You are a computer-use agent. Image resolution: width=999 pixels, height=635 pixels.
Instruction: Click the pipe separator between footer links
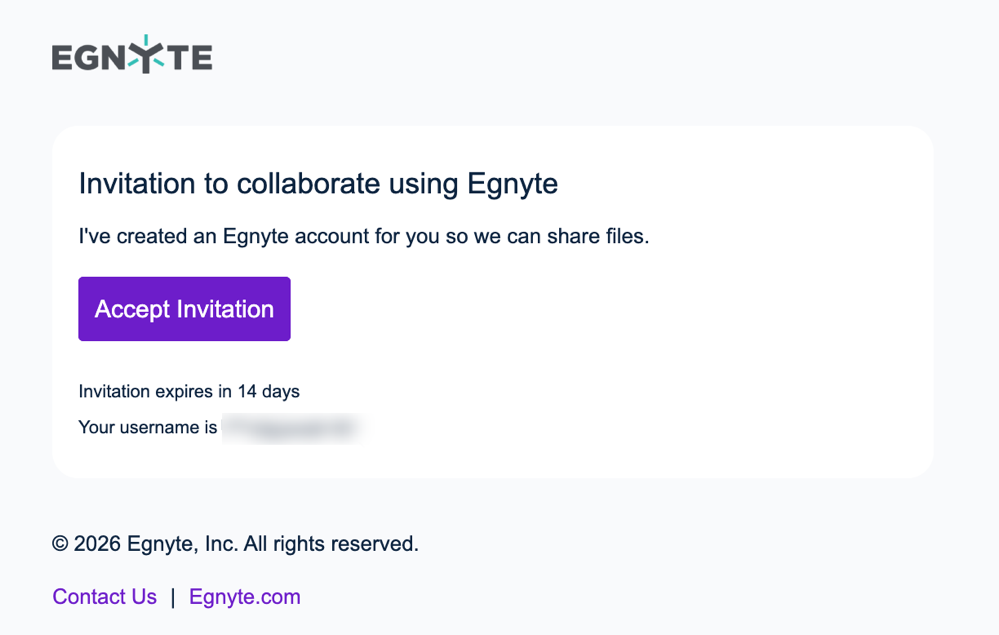[x=173, y=597]
